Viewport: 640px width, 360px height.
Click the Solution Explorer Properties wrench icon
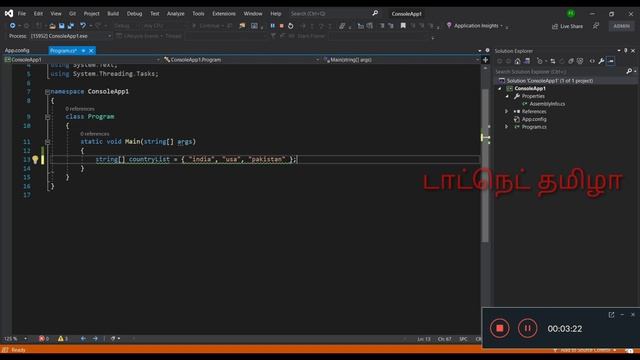click(601, 61)
